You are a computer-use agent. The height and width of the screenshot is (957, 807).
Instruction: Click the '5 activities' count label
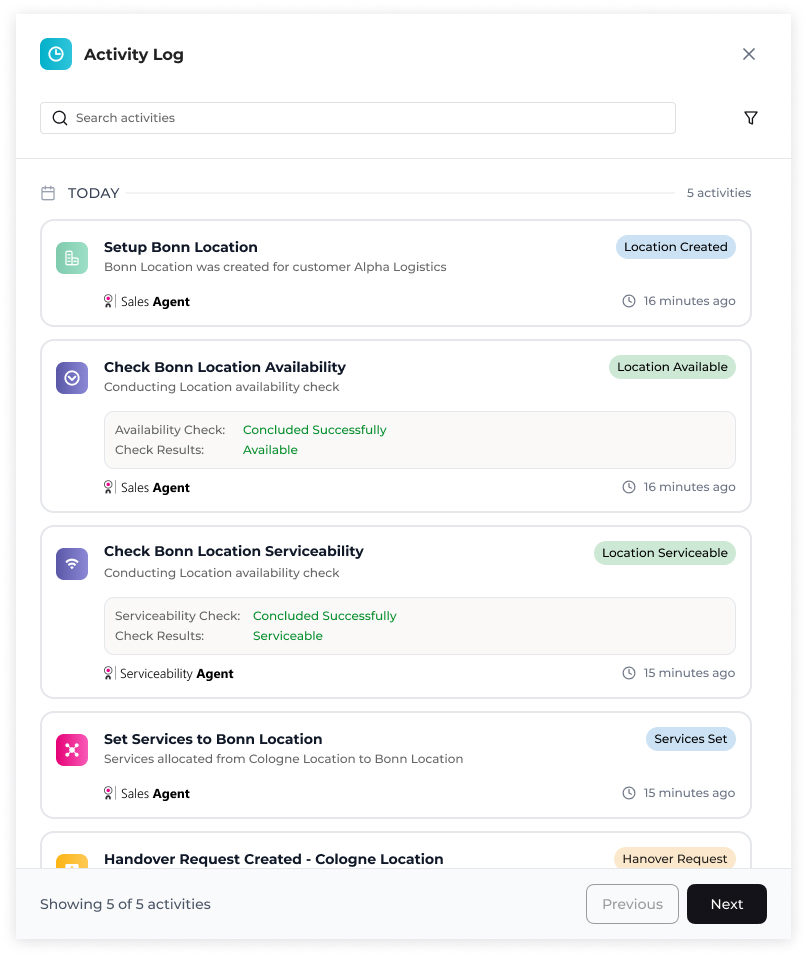718,193
